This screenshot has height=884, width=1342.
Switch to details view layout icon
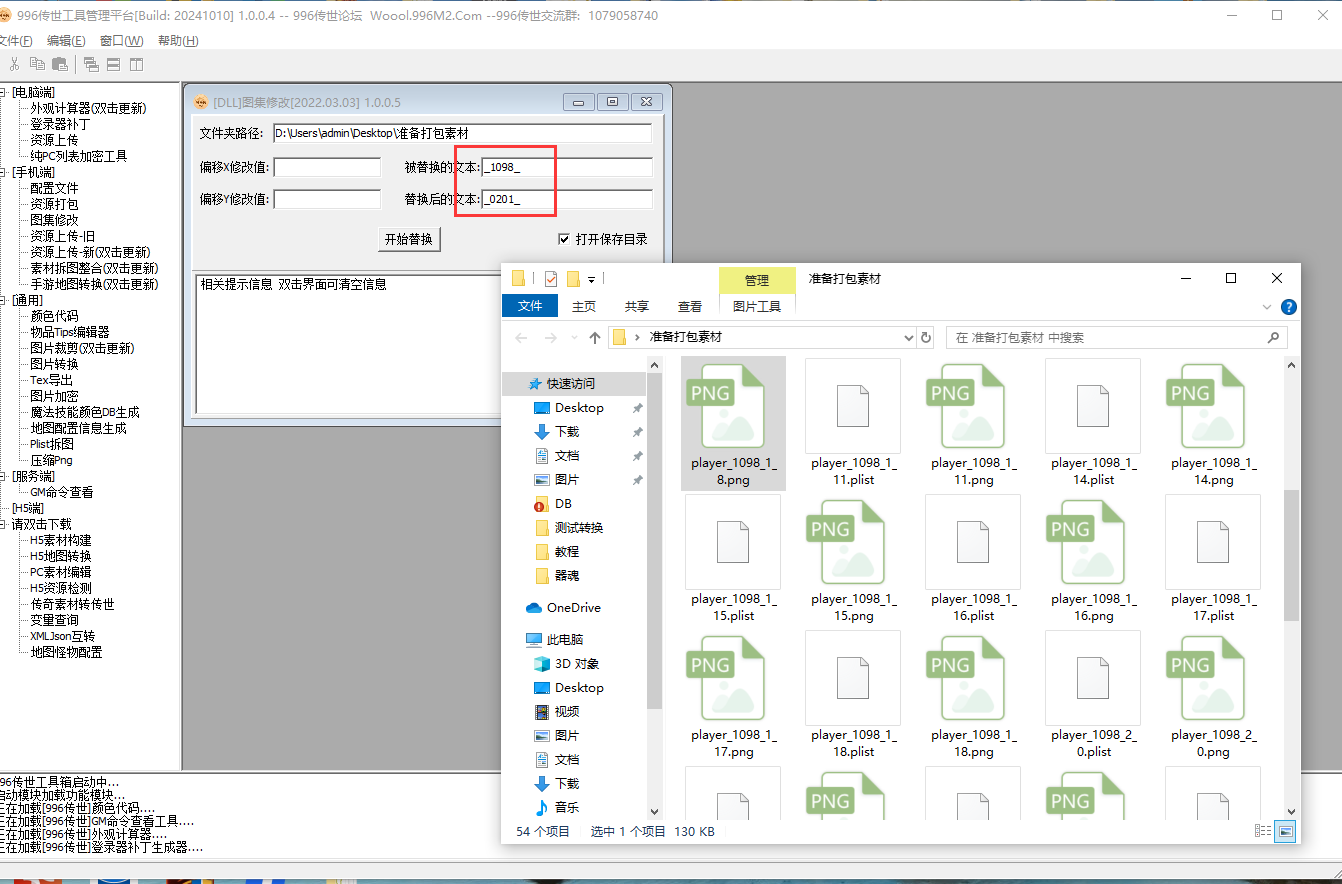tap(1263, 831)
